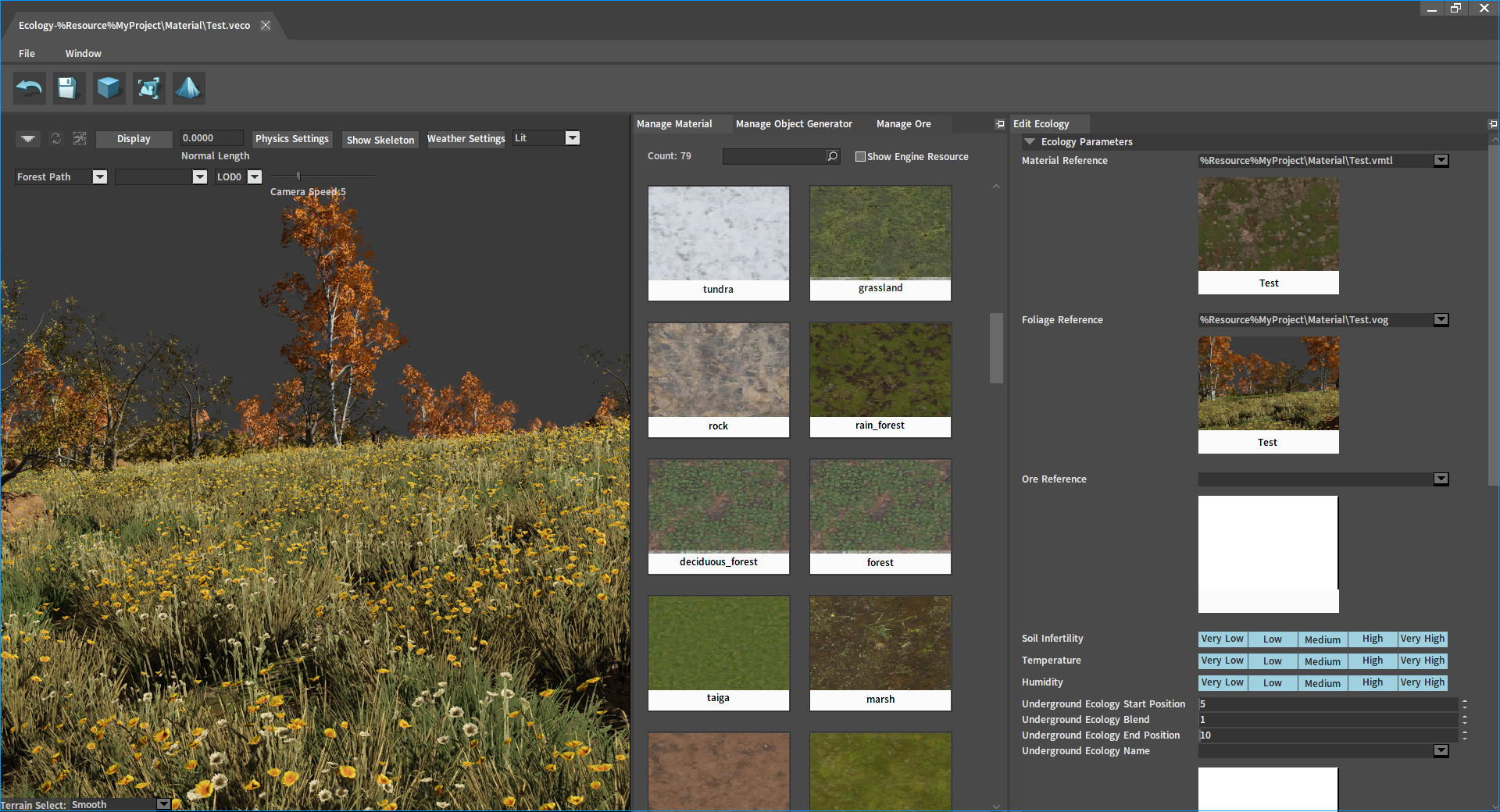Click the Foliage Reference Test preview thumbnail

[1269, 395]
